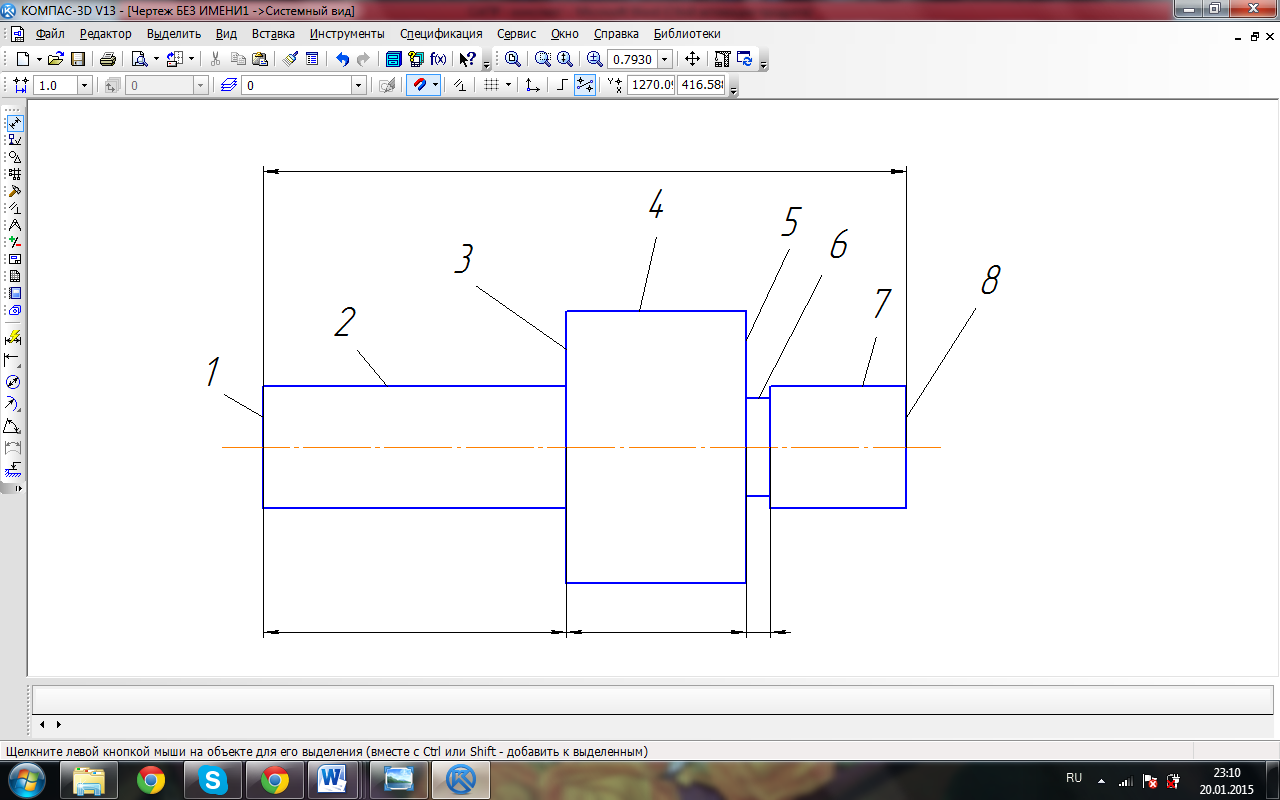The image size is (1280, 800).
Task: Select the height dimension tool
Action: point(14,469)
